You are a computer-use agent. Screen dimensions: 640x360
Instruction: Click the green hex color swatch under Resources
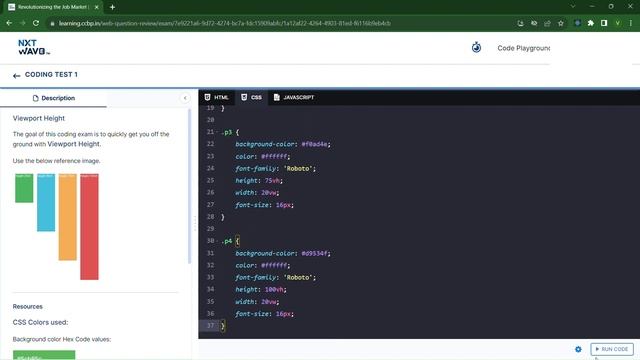[x=44, y=355]
